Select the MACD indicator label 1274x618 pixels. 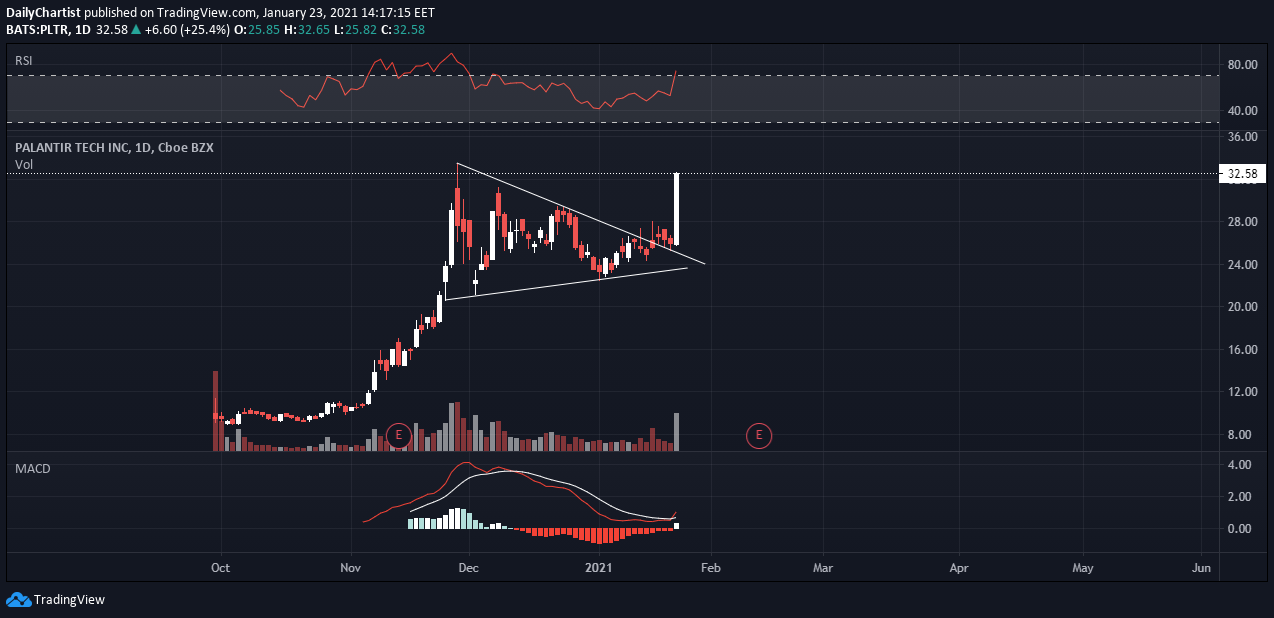point(32,468)
